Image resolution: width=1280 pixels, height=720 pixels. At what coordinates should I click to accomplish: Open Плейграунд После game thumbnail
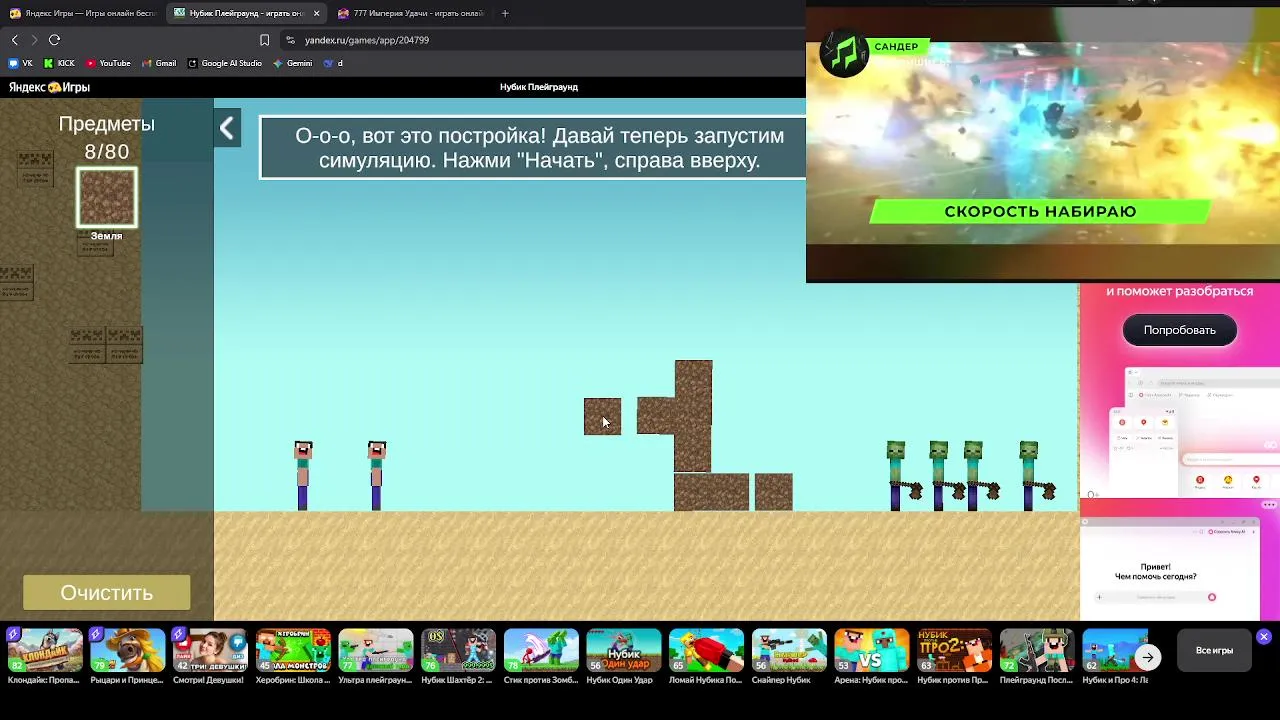coord(1037,651)
